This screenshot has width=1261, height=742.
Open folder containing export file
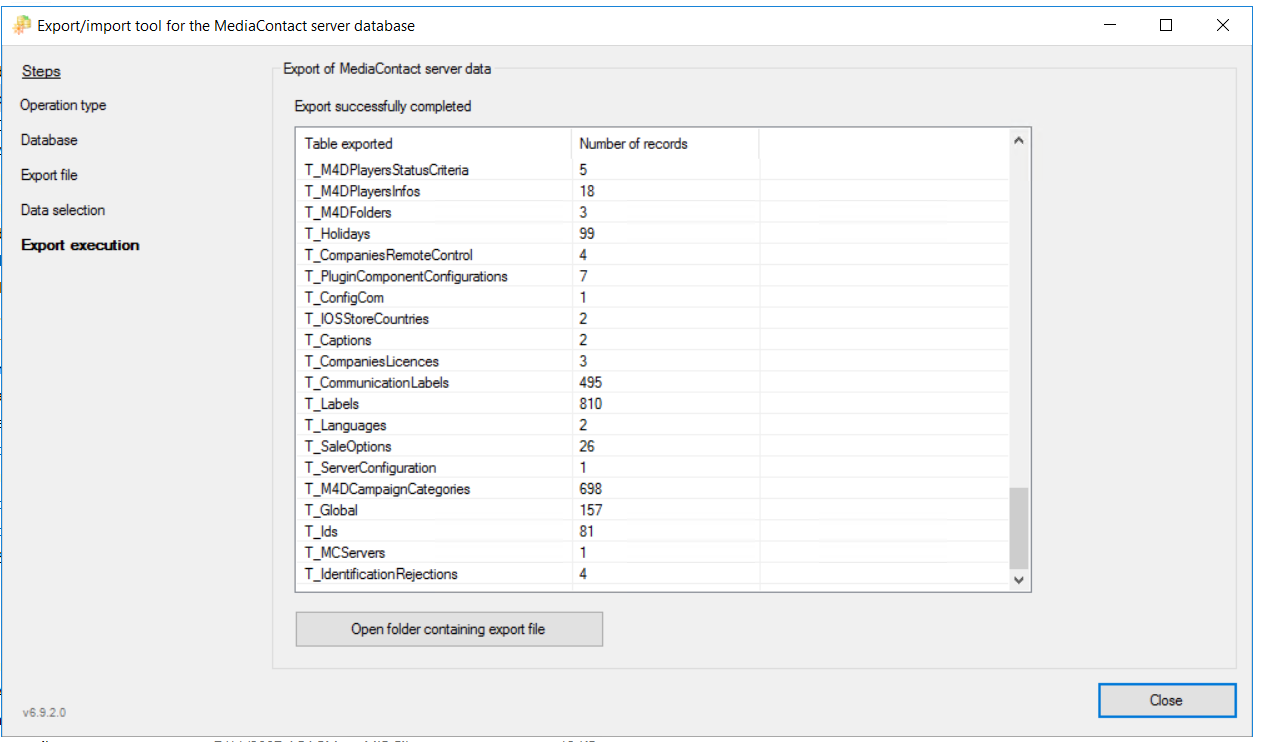click(449, 629)
